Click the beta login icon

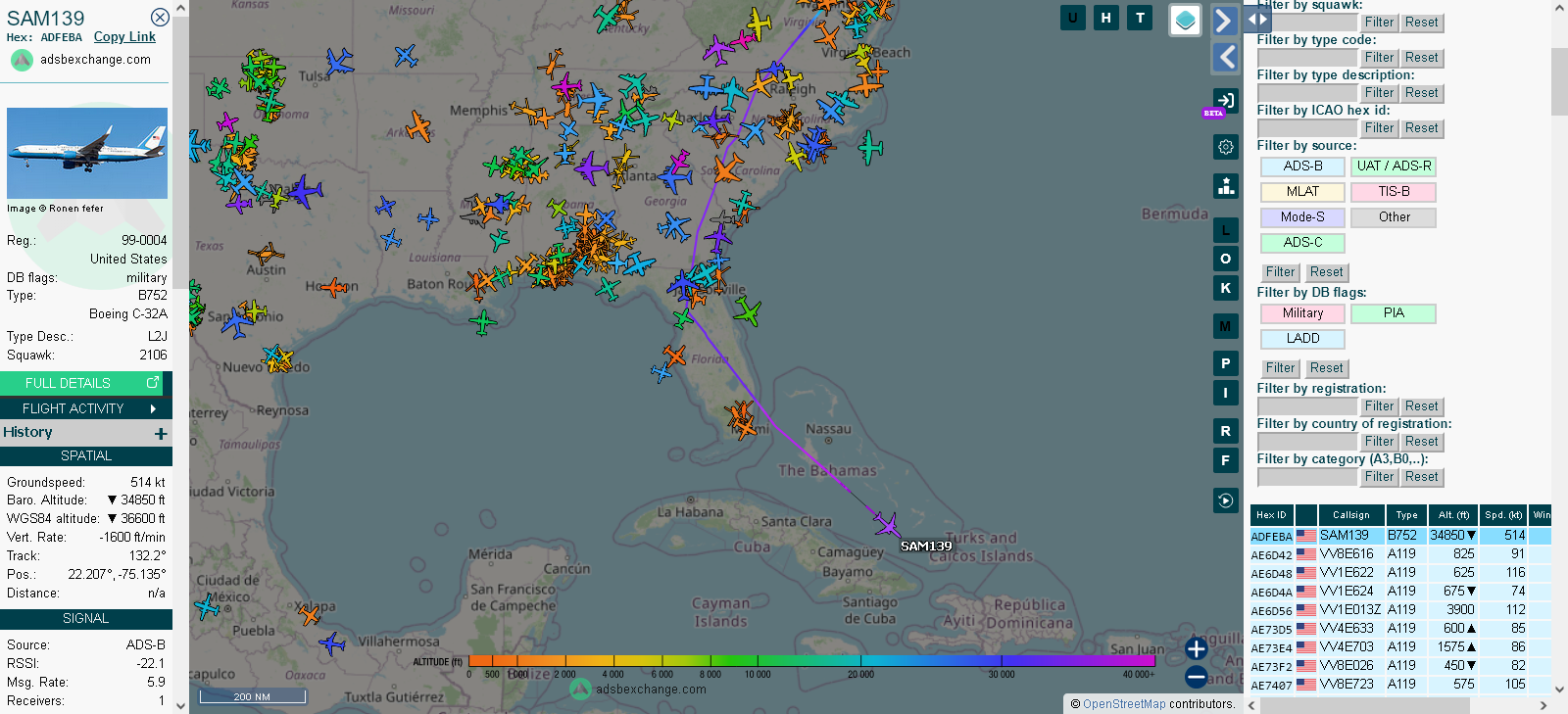(x=1225, y=100)
